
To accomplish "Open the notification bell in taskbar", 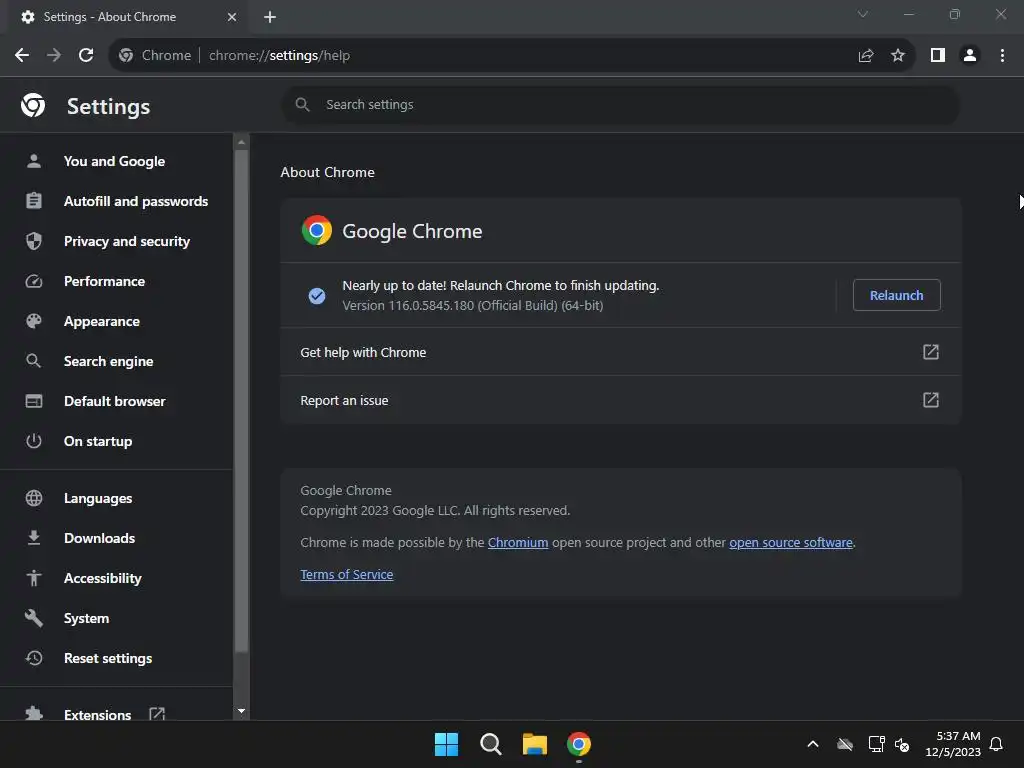I will [x=996, y=744].
